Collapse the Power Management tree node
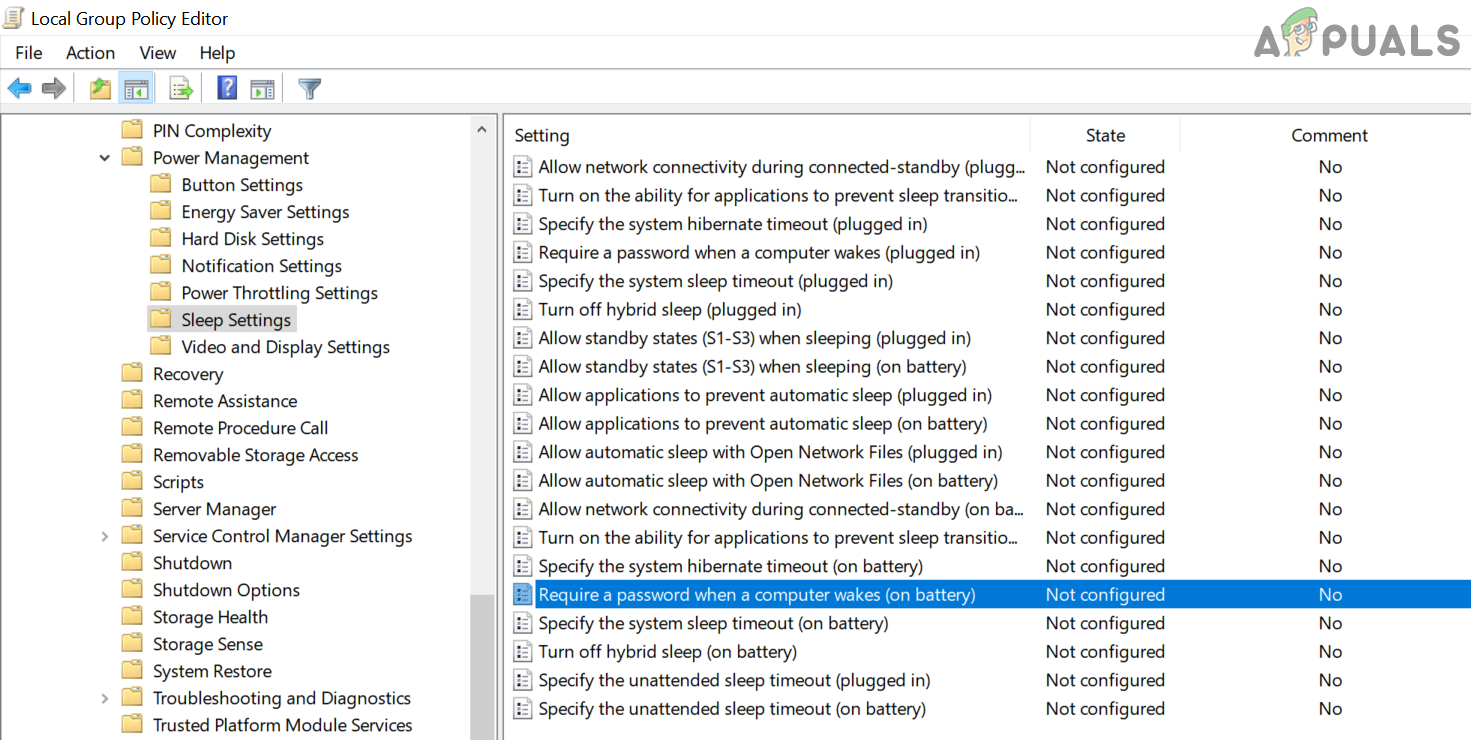1471x740 pixels. coord(105,158)
